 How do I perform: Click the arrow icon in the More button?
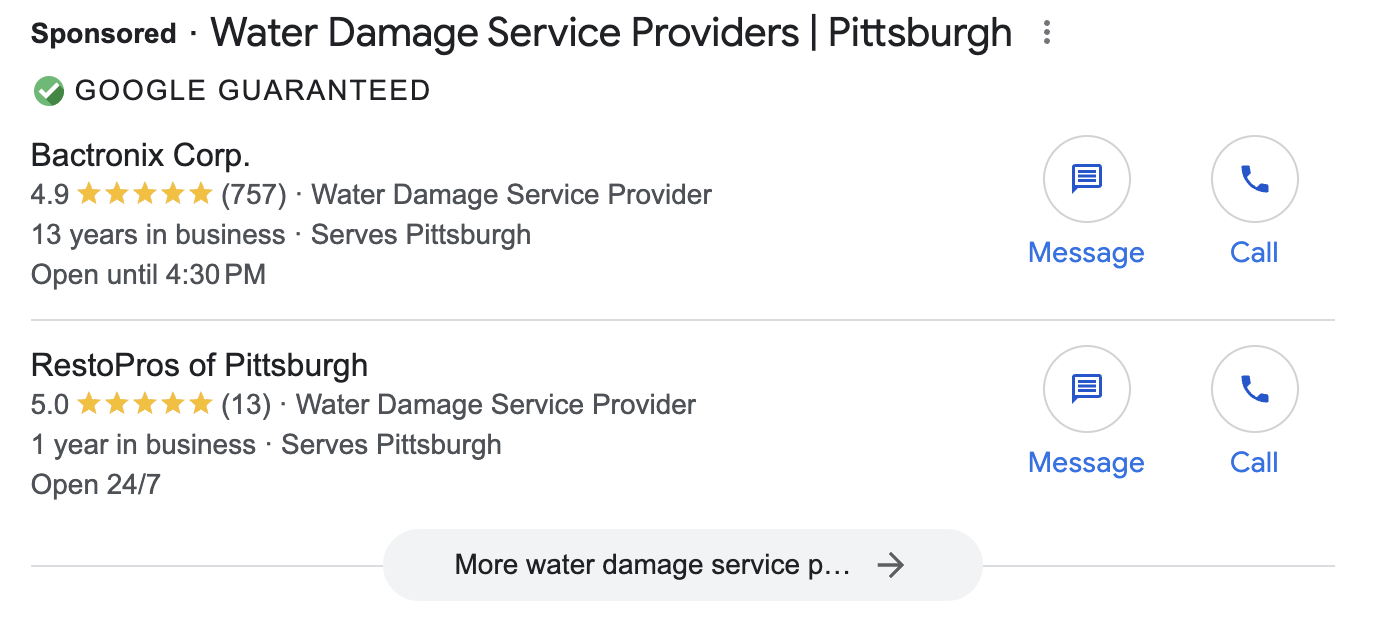tap(890, 565)
